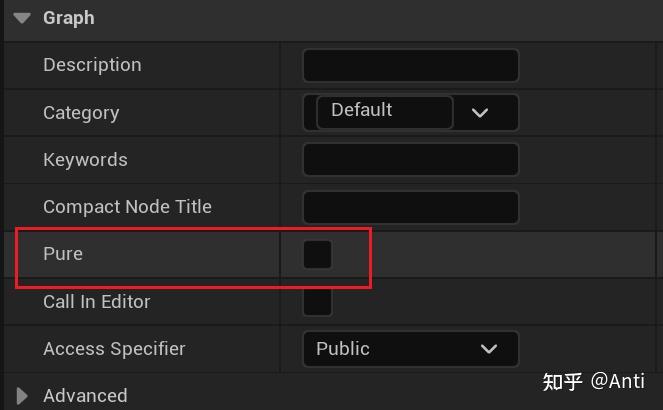Viewport: 663px width, 410px height.
Task: Click the Pure property label
Action: (63, 254)
